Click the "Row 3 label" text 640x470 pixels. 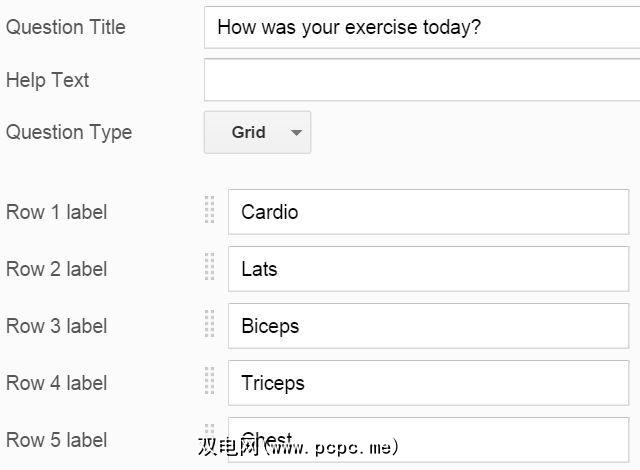(x=57, y=326)
